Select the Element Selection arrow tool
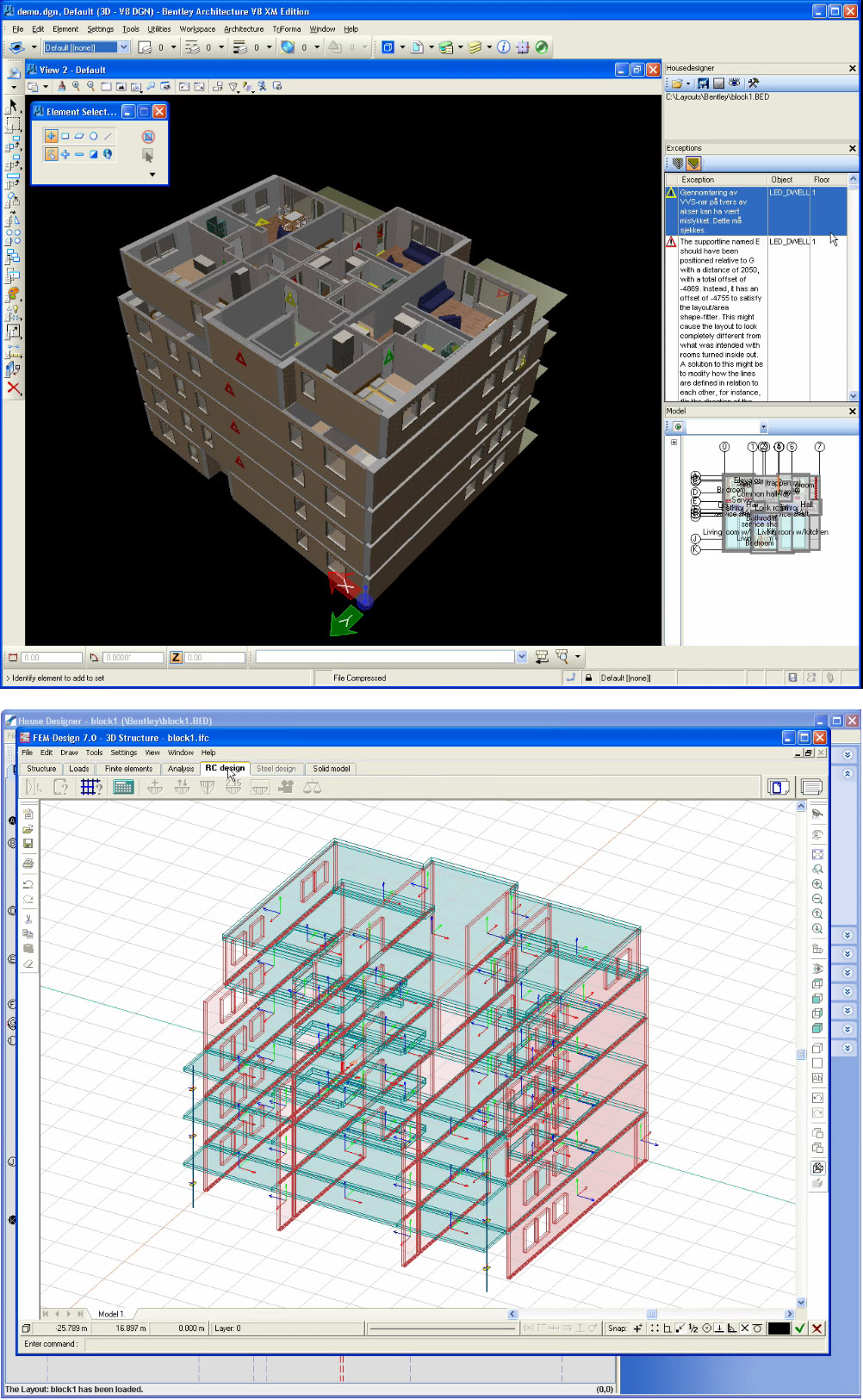Viewport: 863px width, 1400px height. click(13, 106)
